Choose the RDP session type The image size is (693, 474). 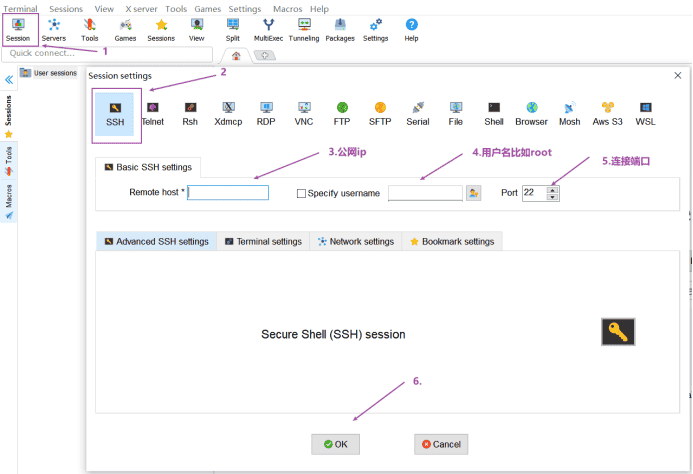[x=266, y=113]
